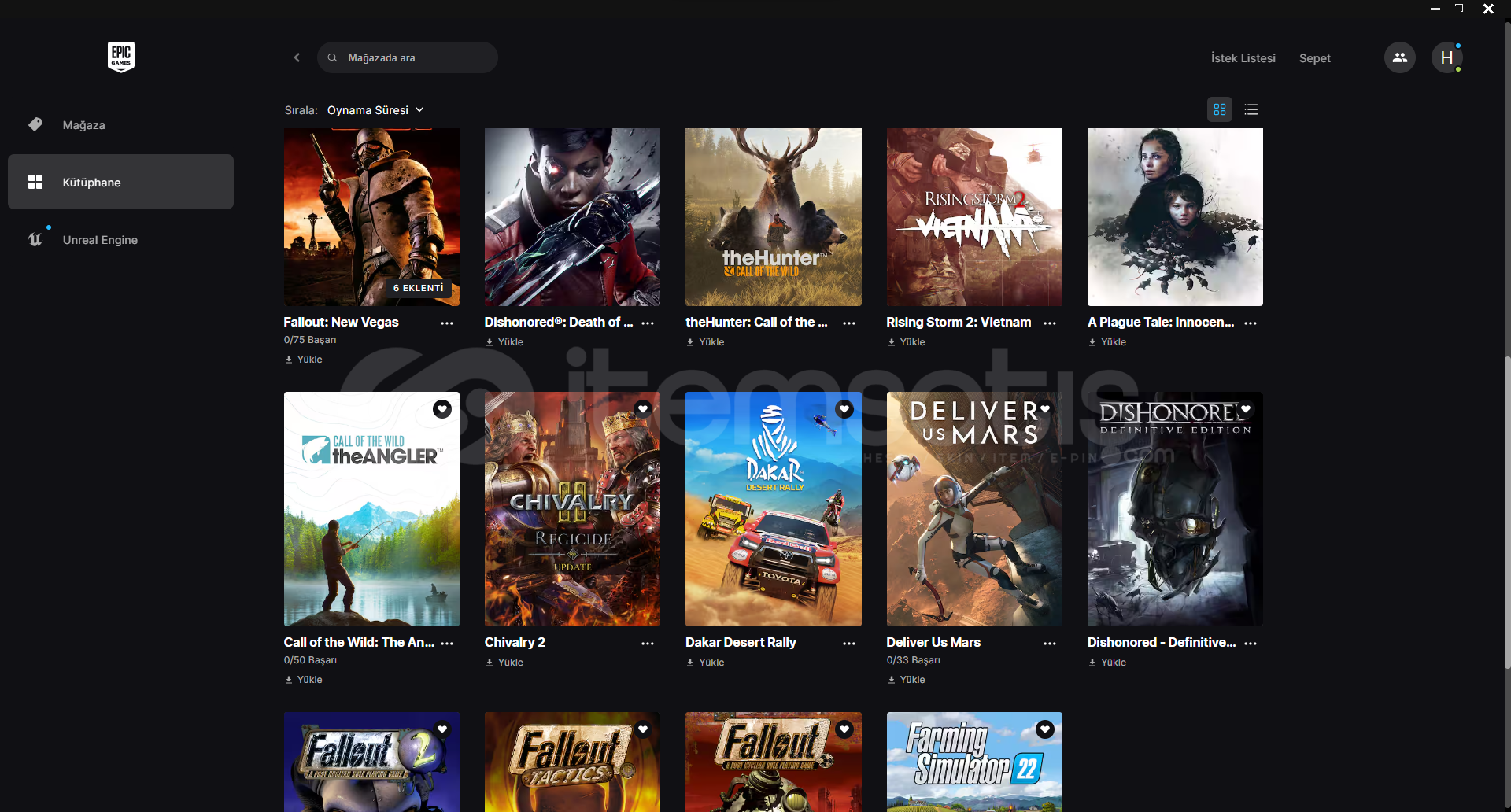Viewport: 1511px width, 812px height.
Task: Open the Farming Simulator 22 cover
Action: [974, 762]
